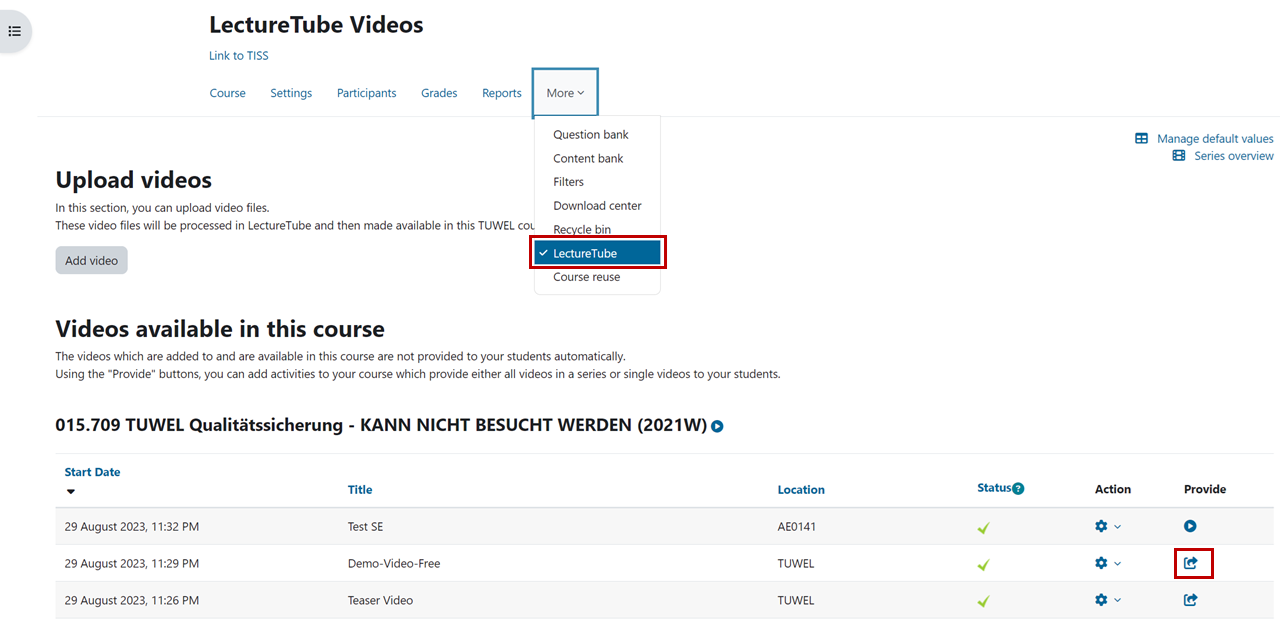This screenshot has width=1280, height=620.
Task: Go to the Participants tab
Action: click(366, 93)
